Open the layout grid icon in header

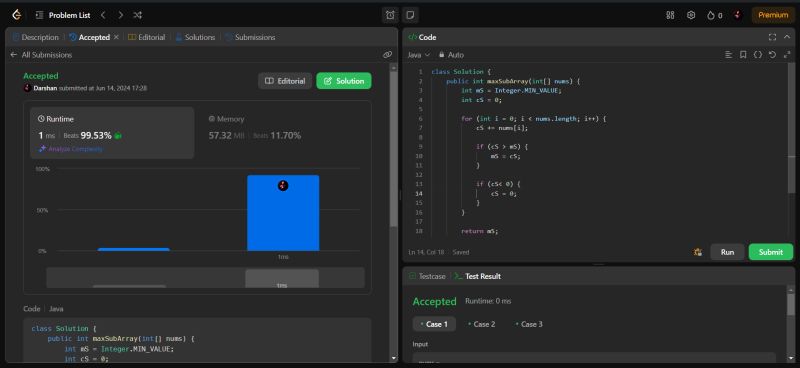[x=670, y=15]
